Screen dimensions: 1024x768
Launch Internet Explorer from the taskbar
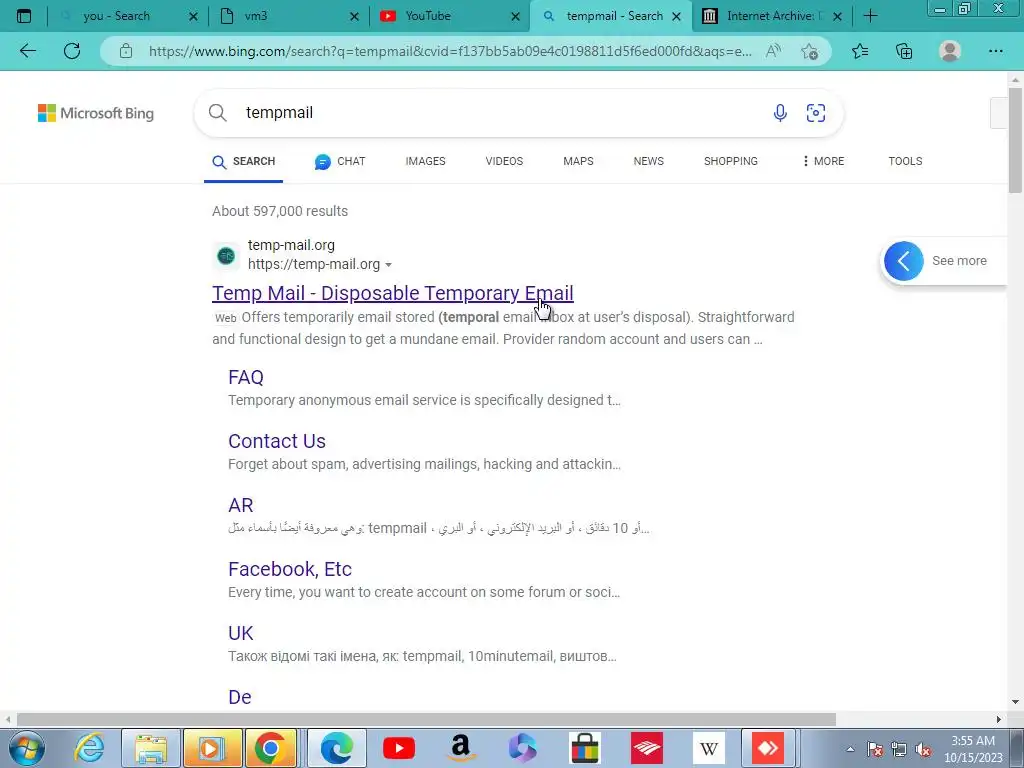[90, 748]
